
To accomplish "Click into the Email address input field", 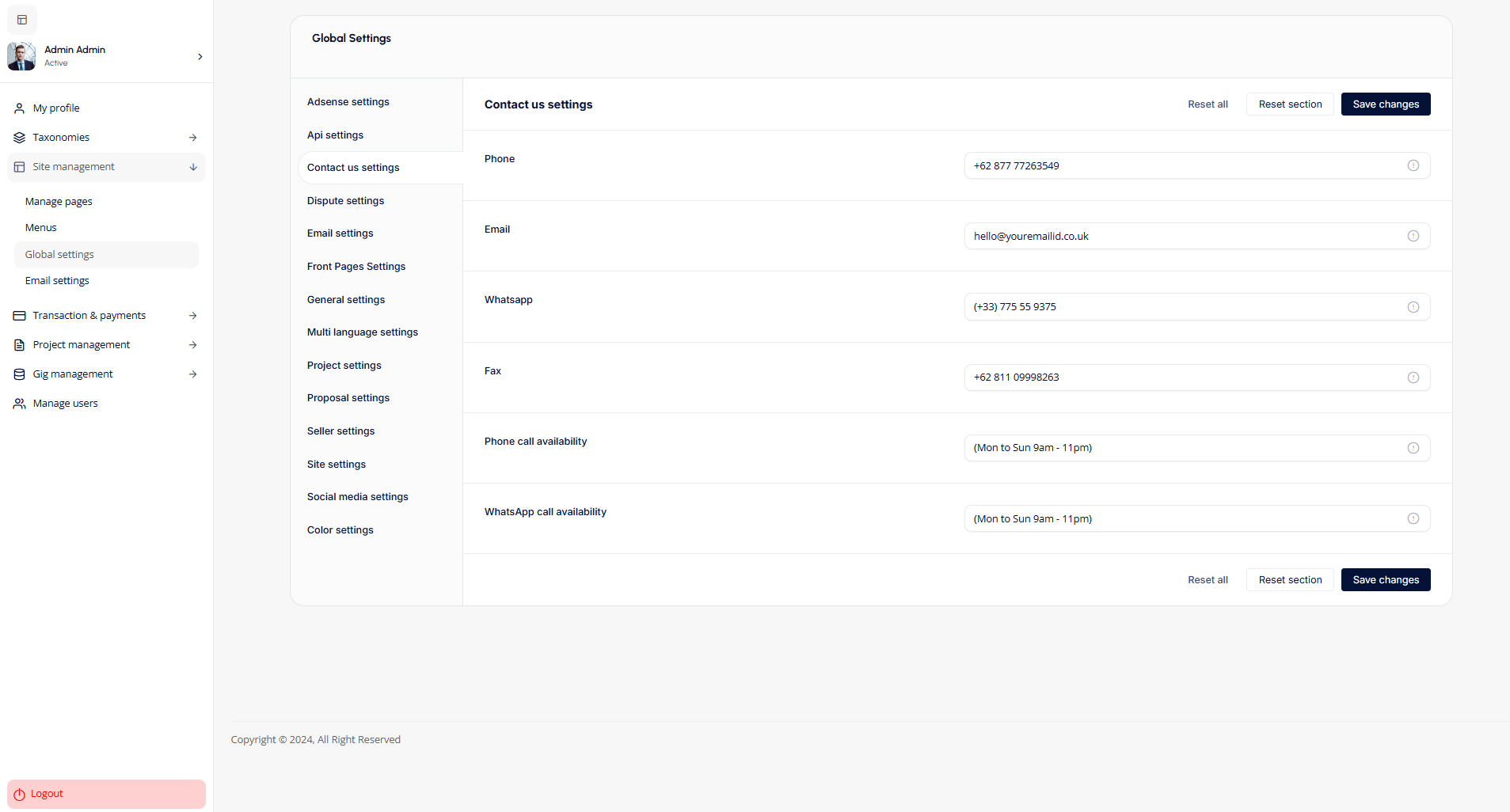I will [x=1184, y=237].
